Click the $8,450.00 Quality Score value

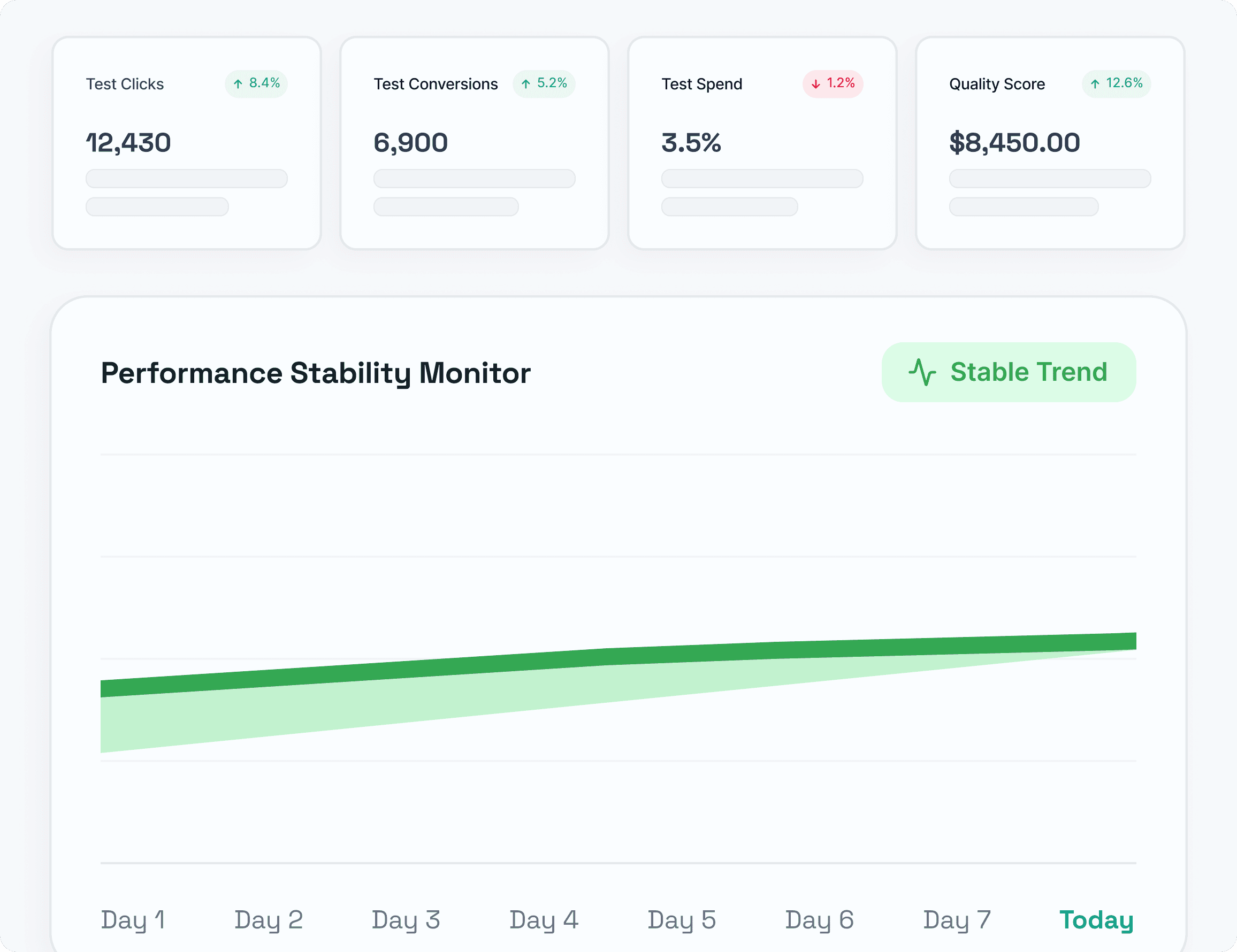1014,143
